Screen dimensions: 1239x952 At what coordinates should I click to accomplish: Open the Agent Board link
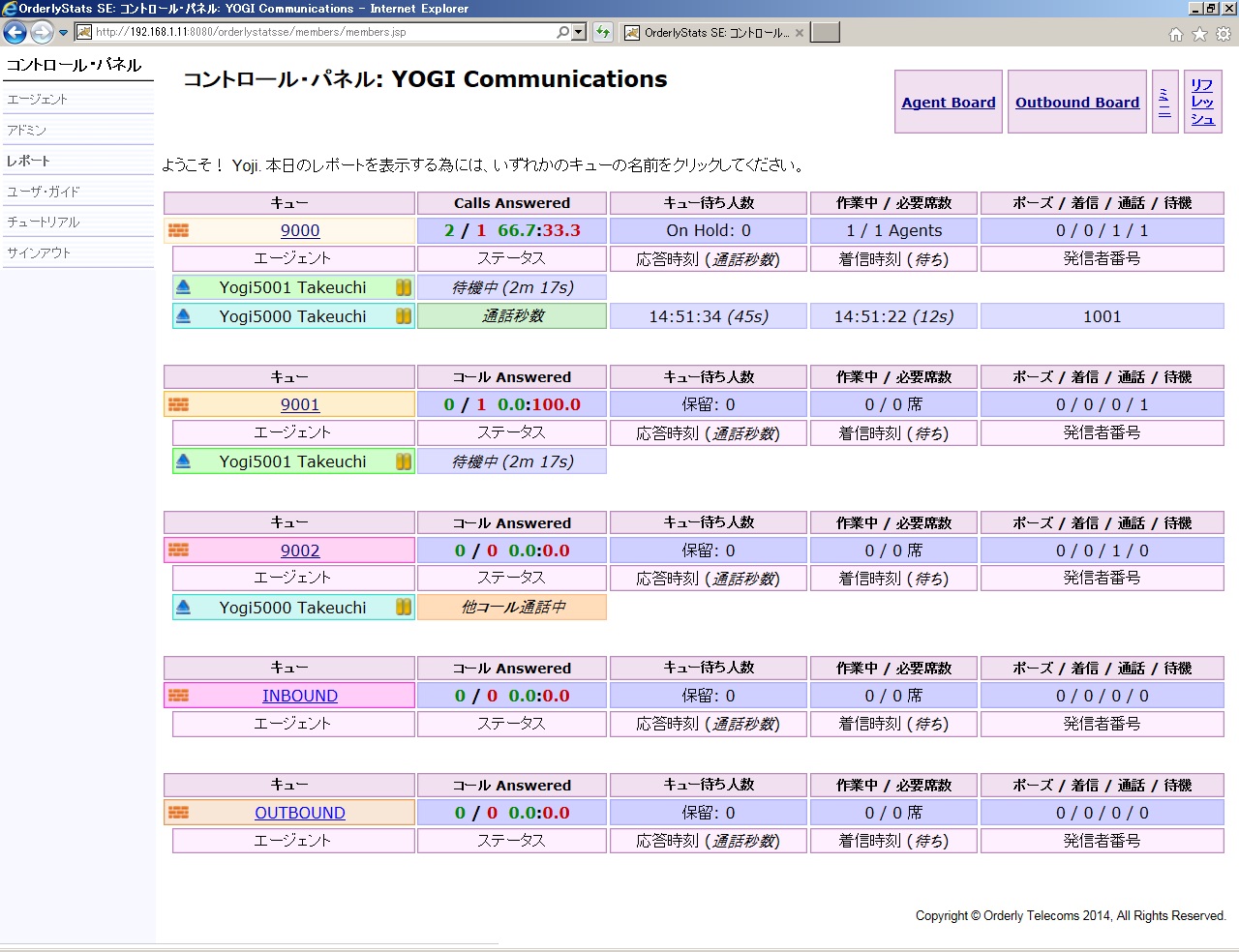[x=949, y=103]
